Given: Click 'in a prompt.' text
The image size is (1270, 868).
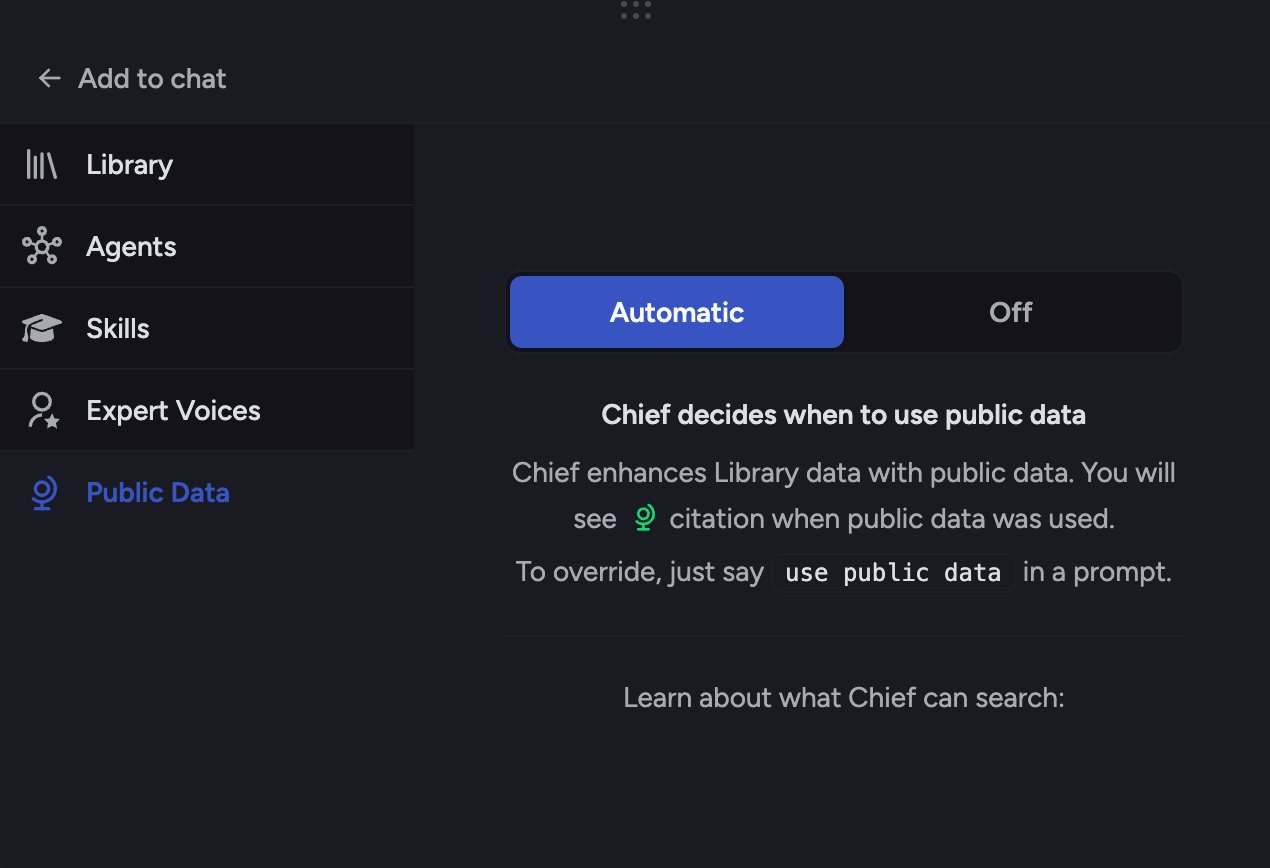Looking at the screenshot, I should tap(1097, 572).
